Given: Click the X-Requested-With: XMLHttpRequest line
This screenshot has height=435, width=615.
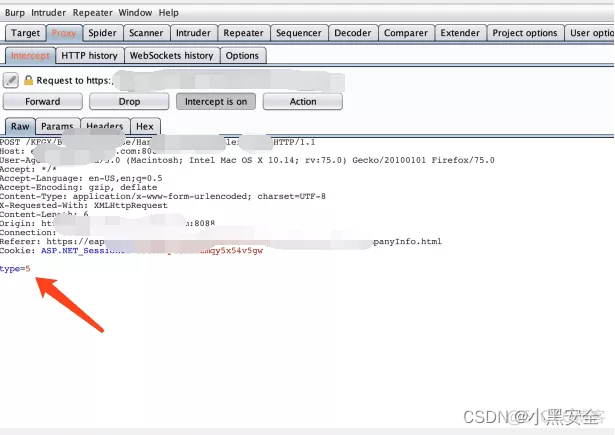Looking at the screenshot, I should [x=84, y=205].
